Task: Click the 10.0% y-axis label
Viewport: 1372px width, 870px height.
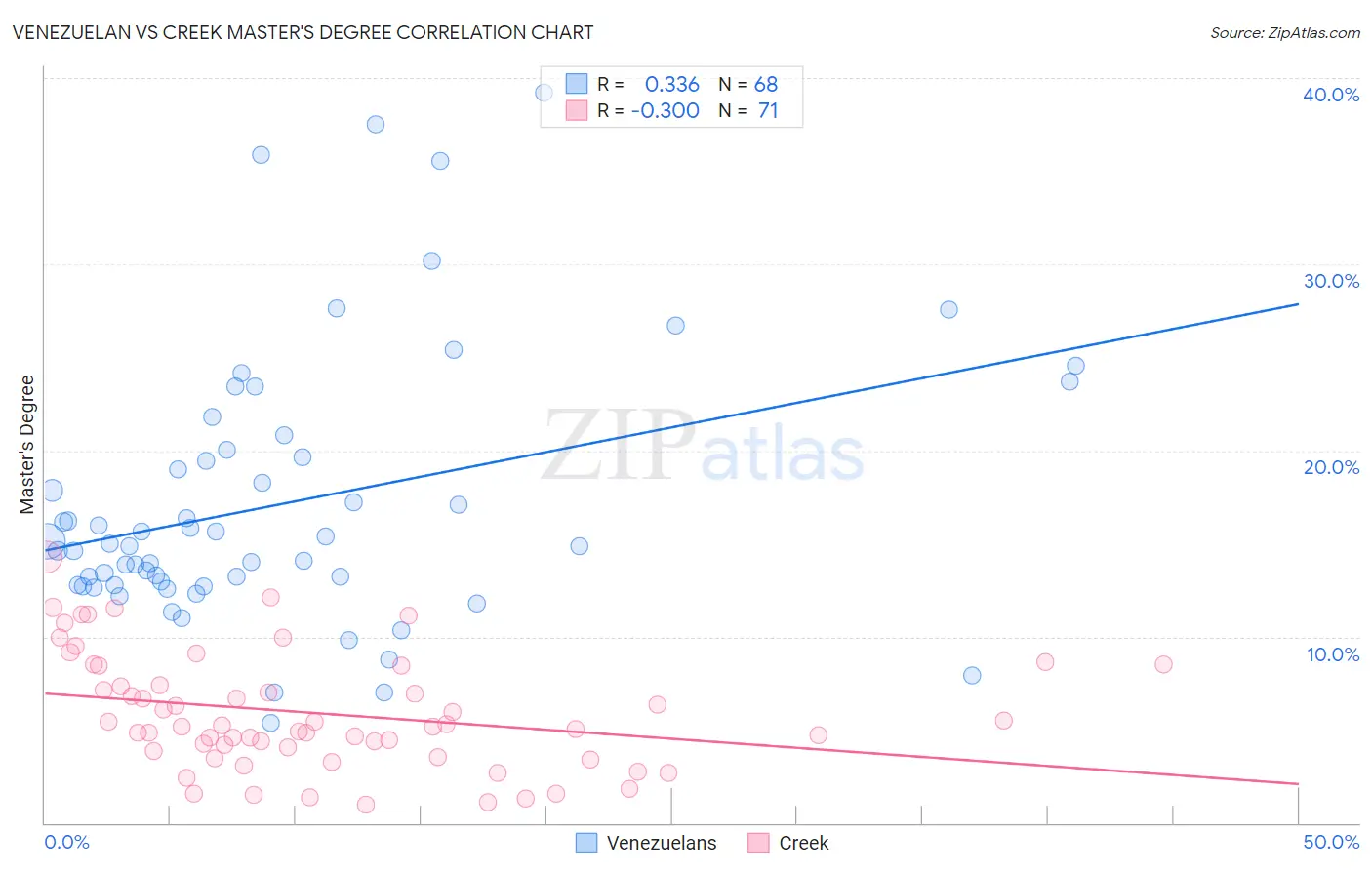Action: [x=1333, y=654]
